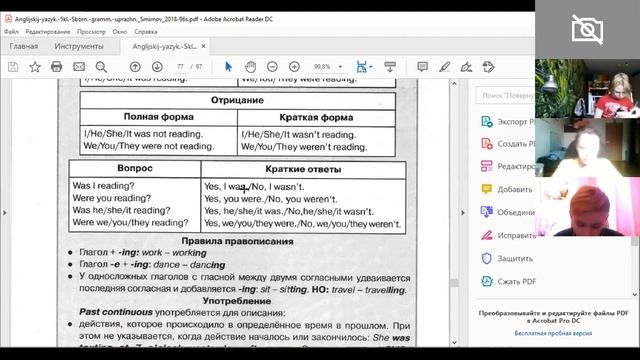Select the Anglijskij-yazyk document tab

(x=164, y=46)
